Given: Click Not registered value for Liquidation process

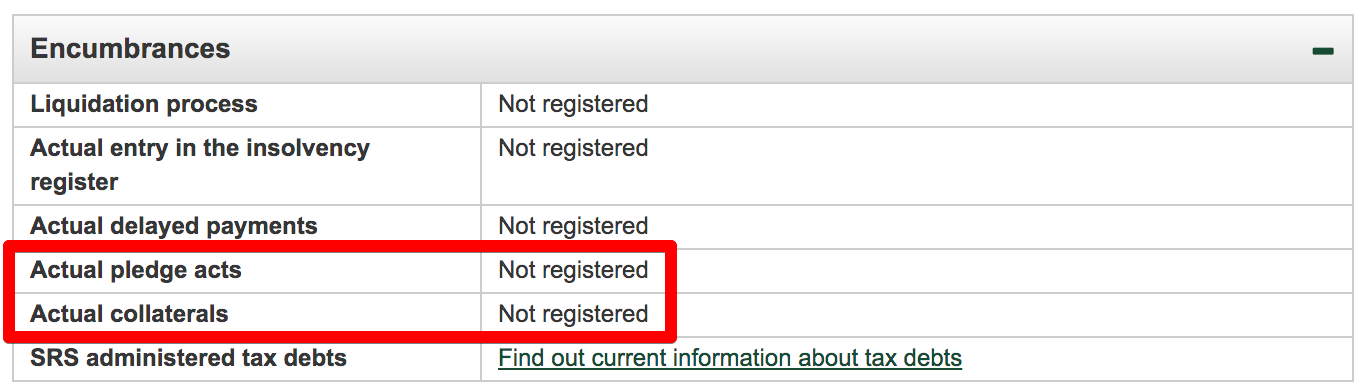Looking at the screenshot, I should point(573,104).
